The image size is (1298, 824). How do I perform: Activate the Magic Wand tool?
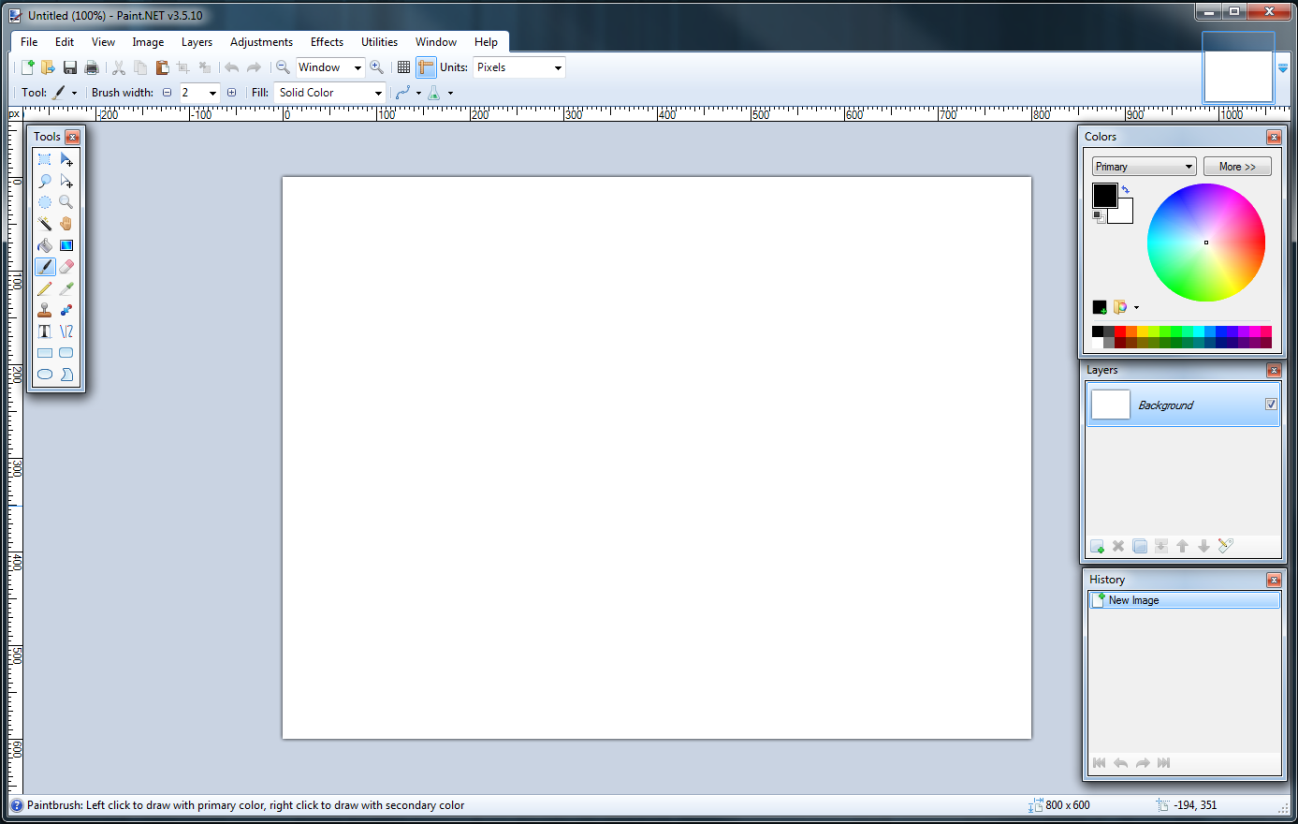45,224
